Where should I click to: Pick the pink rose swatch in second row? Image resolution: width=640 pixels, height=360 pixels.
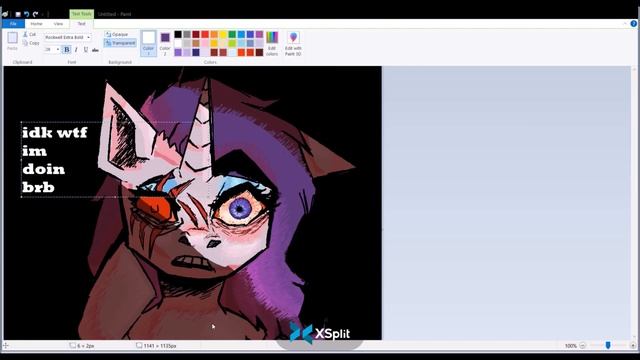pos(205,43)
